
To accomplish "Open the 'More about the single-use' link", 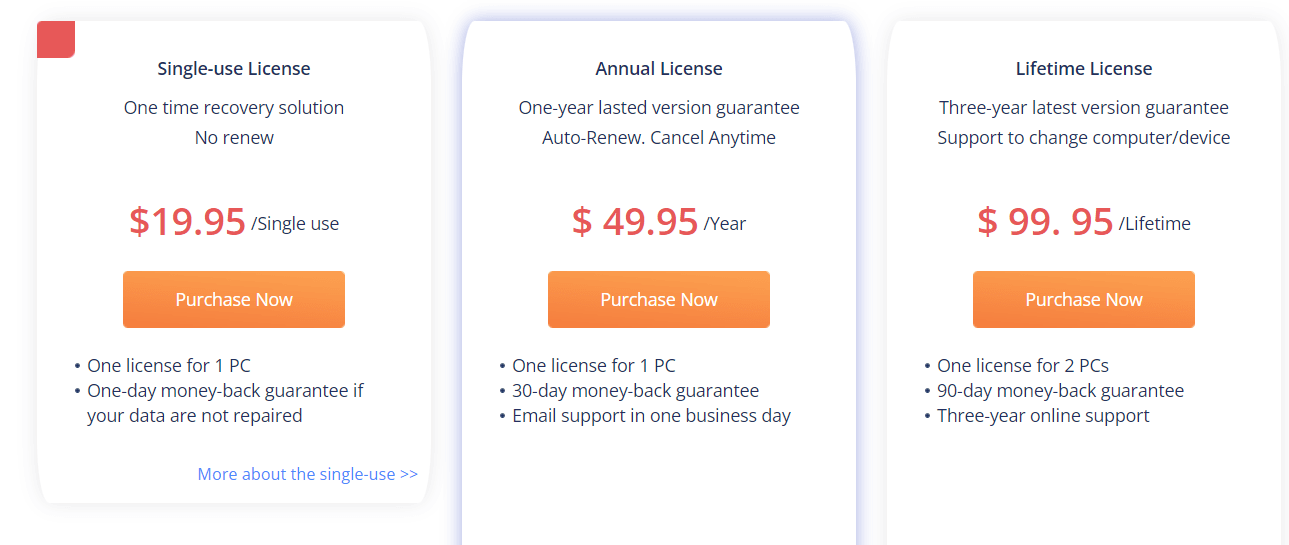I will point(308,474).
